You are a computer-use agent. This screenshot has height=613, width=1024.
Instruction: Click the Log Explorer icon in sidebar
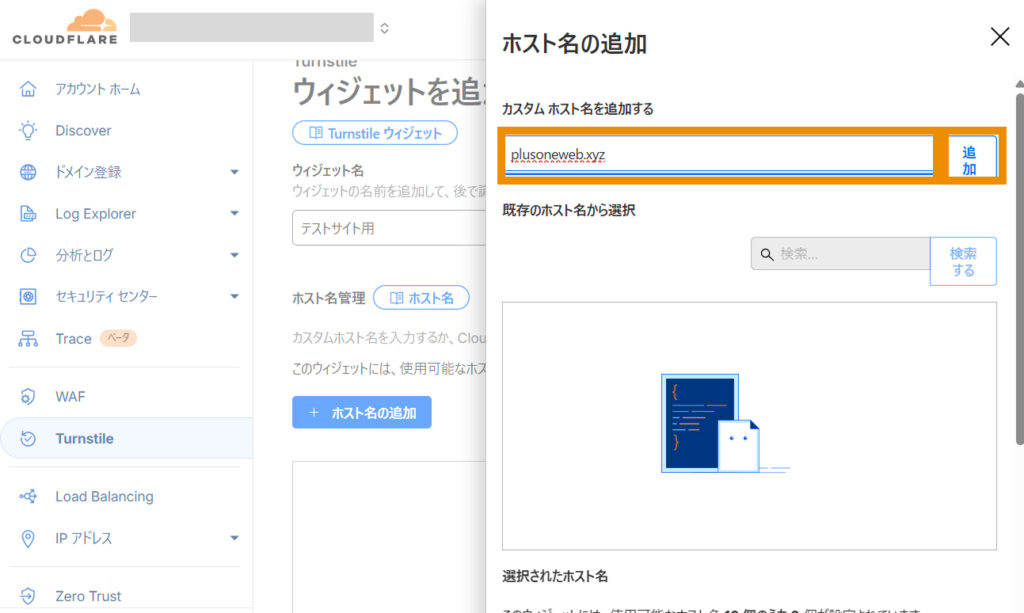(x=28, y=214)
